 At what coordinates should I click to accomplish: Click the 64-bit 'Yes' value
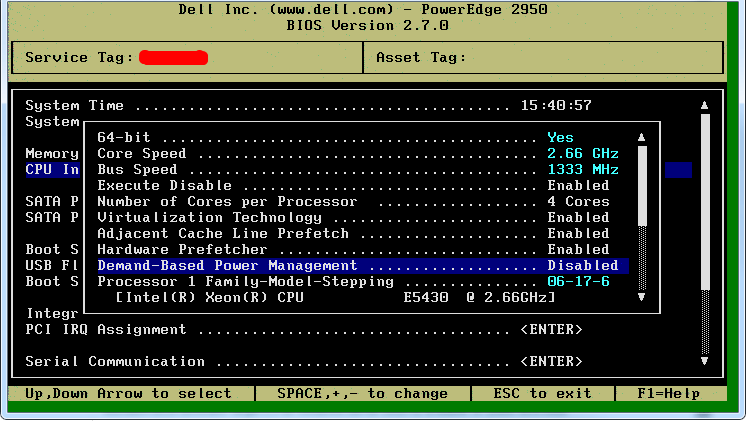click(560, 137)
